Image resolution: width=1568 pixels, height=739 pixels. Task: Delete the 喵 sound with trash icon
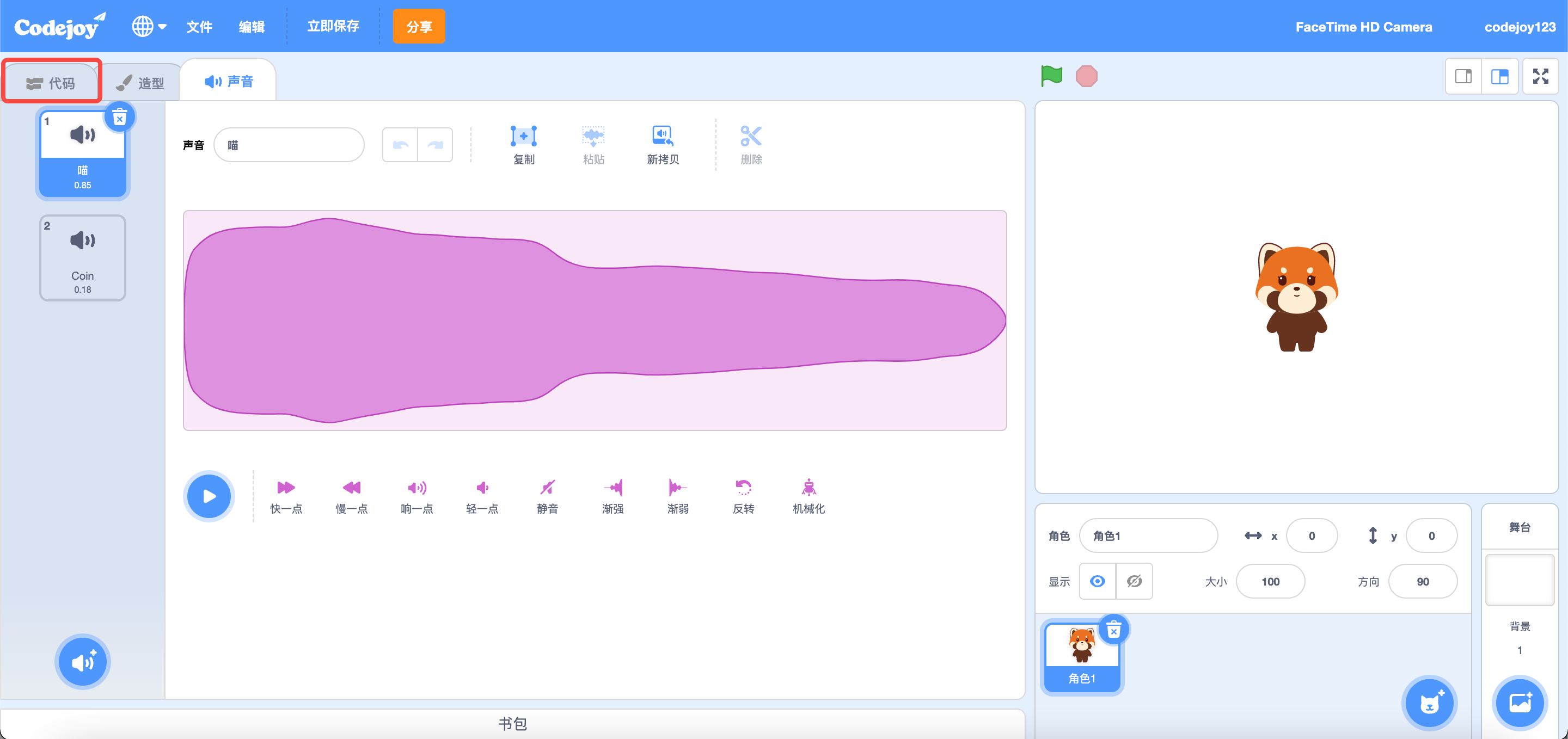120,118
